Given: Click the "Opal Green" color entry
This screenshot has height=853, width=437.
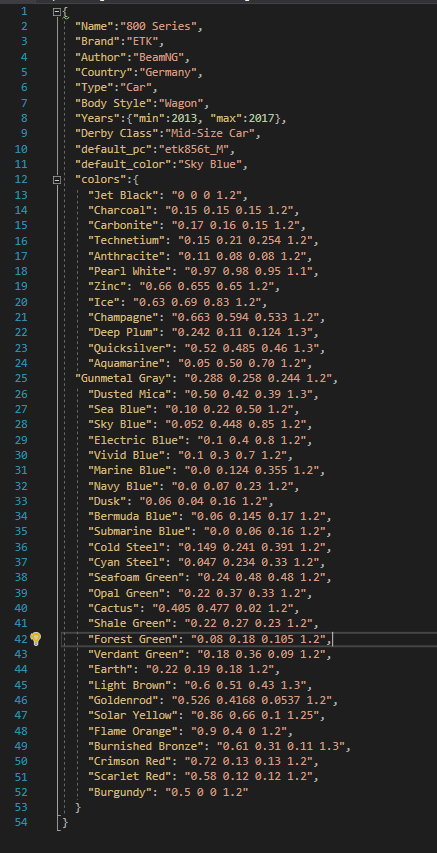Looking at the screenshot, I should point(200,592).
